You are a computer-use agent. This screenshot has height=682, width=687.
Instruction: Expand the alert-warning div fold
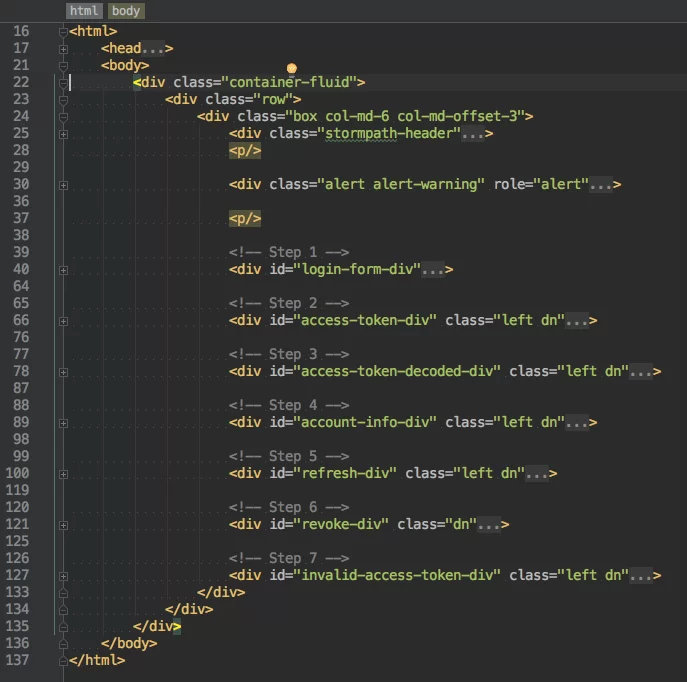tap(63, 185)
